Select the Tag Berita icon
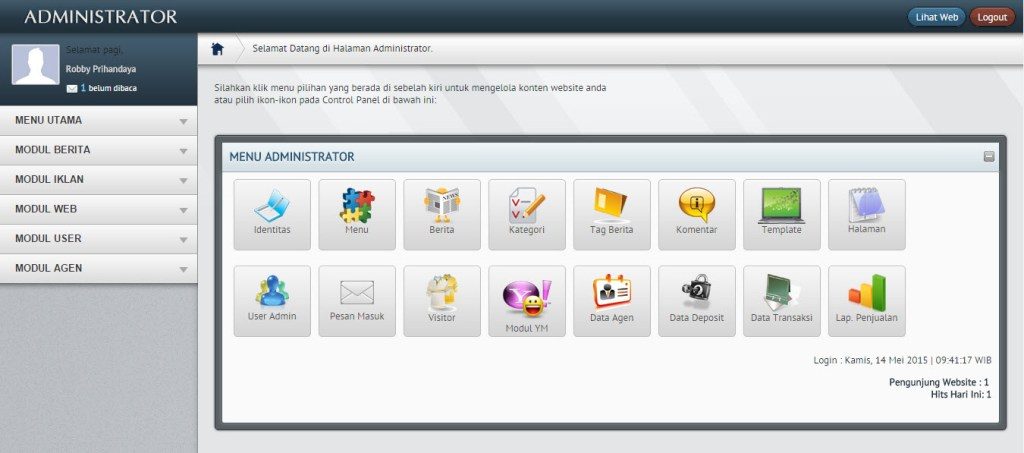Image resolution: width=1024 pixels, height=453 pixels. 612,214
